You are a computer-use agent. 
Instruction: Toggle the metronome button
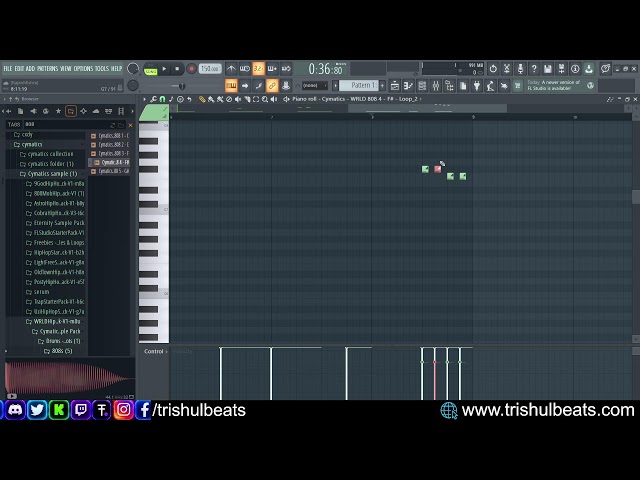(x=231, y=69)
